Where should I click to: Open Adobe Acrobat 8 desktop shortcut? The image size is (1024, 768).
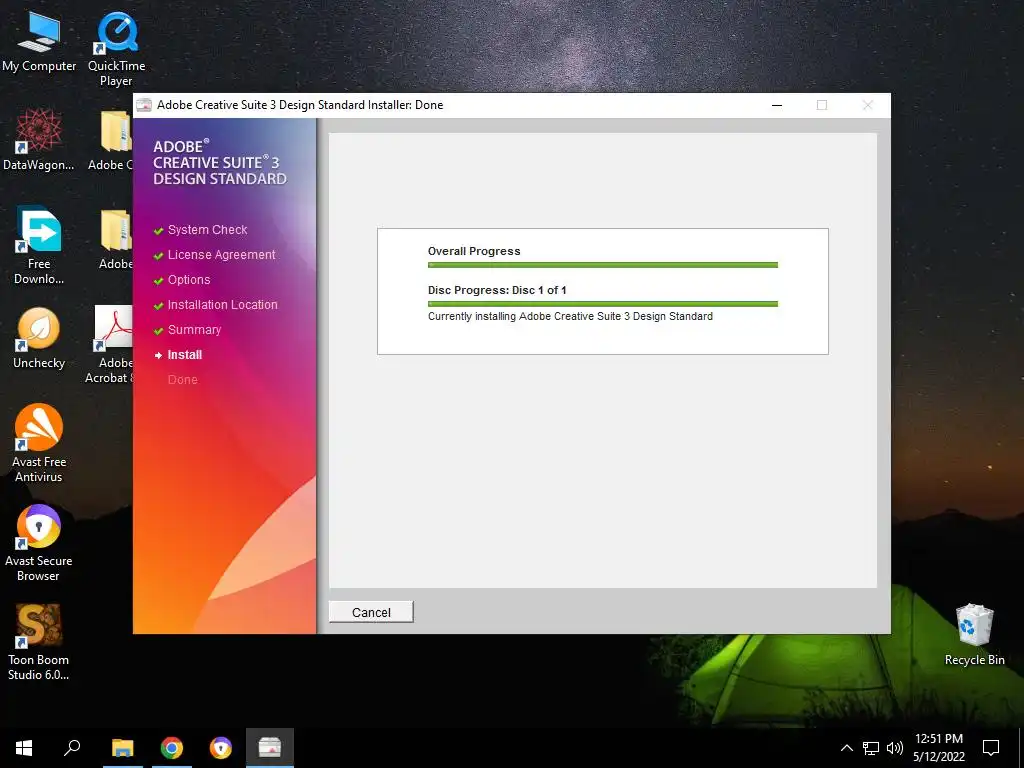(x=112, y=345)
